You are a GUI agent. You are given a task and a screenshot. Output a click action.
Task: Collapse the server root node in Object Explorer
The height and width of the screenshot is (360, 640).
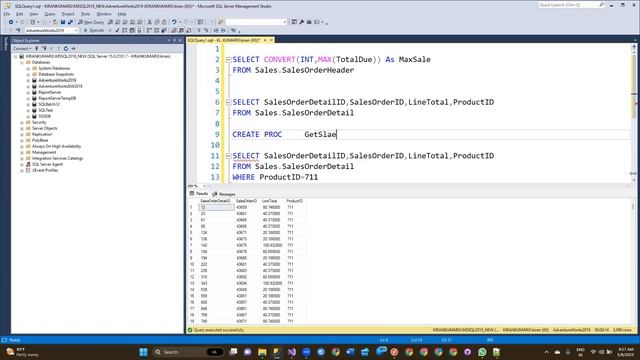16,57
